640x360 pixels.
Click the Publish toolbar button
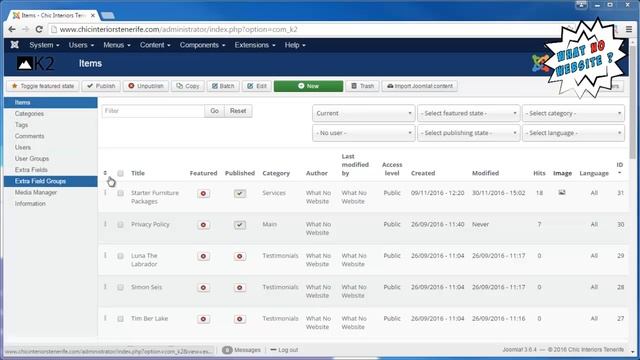point(101,86)
